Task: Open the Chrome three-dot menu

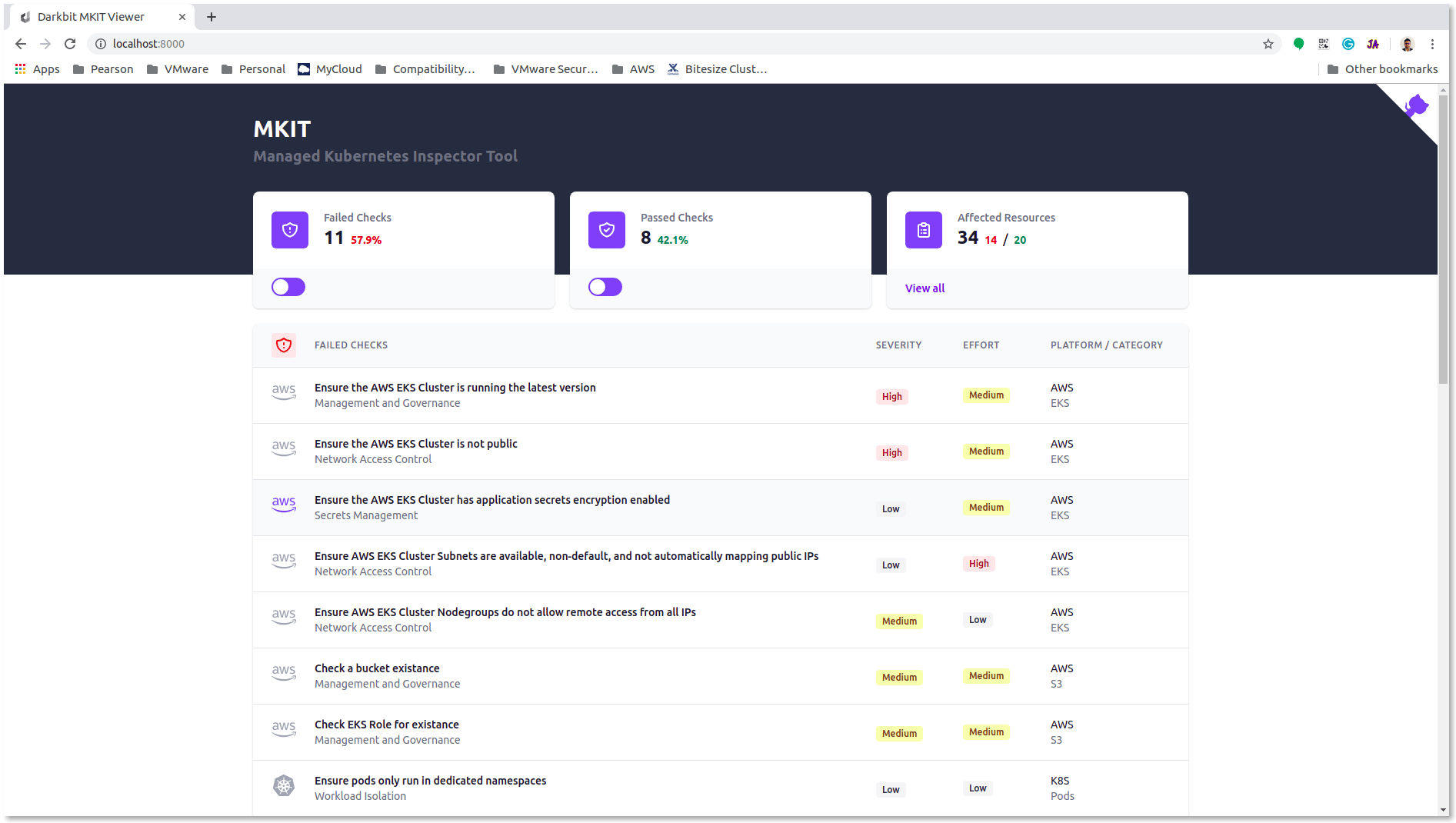Action: pyautogui.click(x=1432, y=44)
